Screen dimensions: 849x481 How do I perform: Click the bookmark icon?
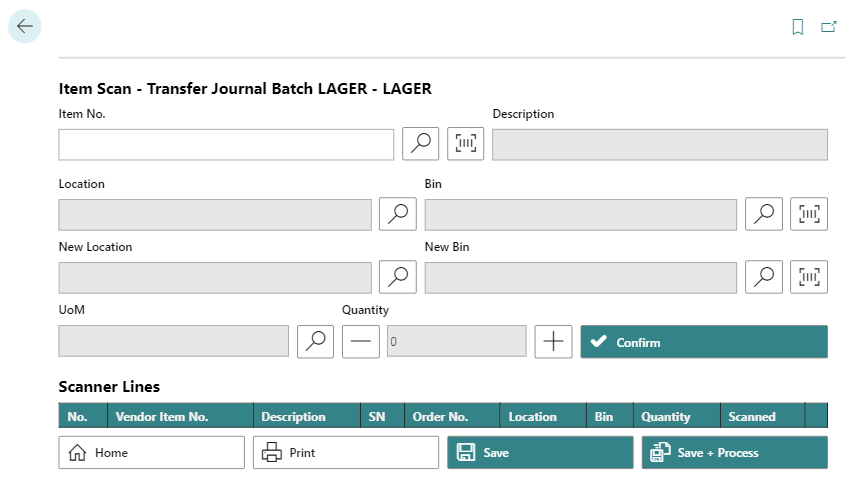pos(798,27)
